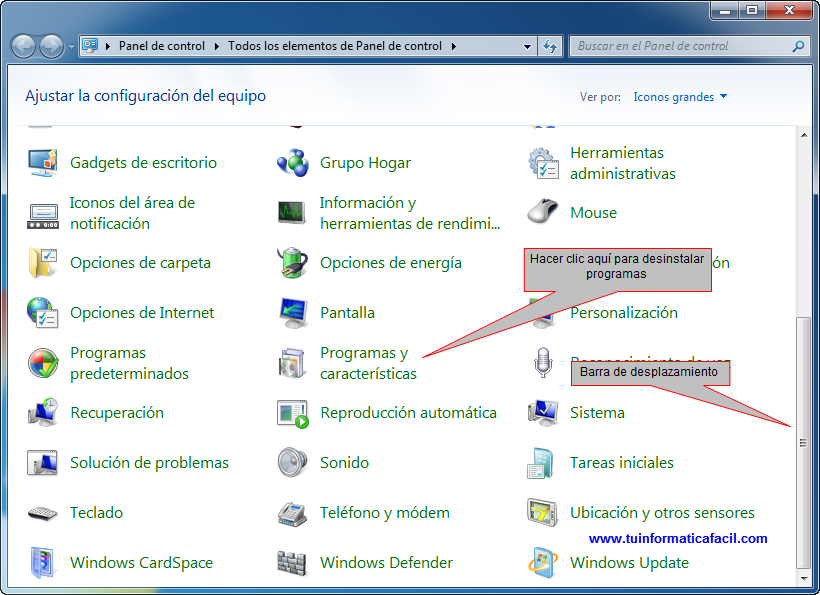The image size is (820, 595).
Task: Open the Teclado keyboard icon
Action: click(x=42, y=513)
